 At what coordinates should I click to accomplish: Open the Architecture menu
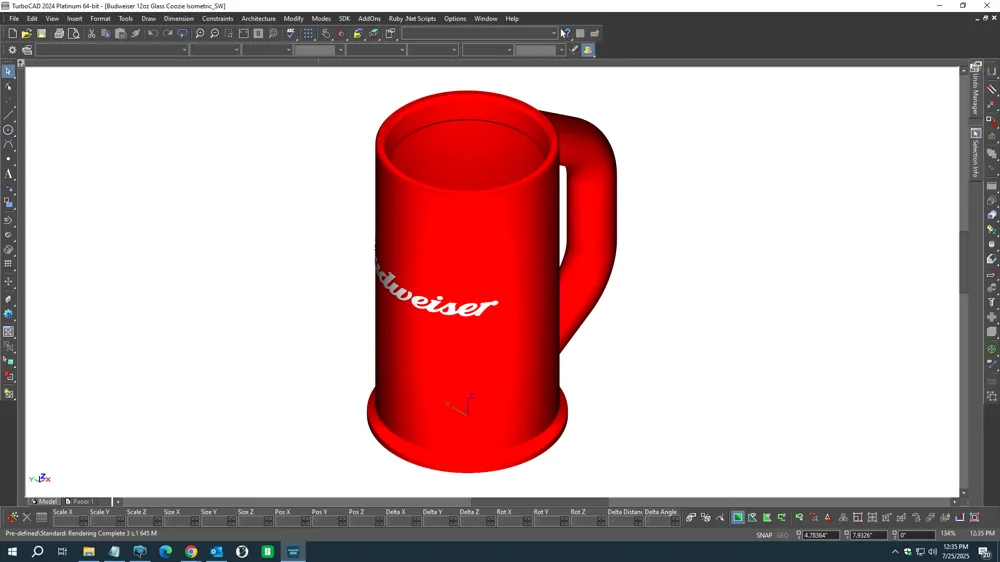click(x=258, y=18)
